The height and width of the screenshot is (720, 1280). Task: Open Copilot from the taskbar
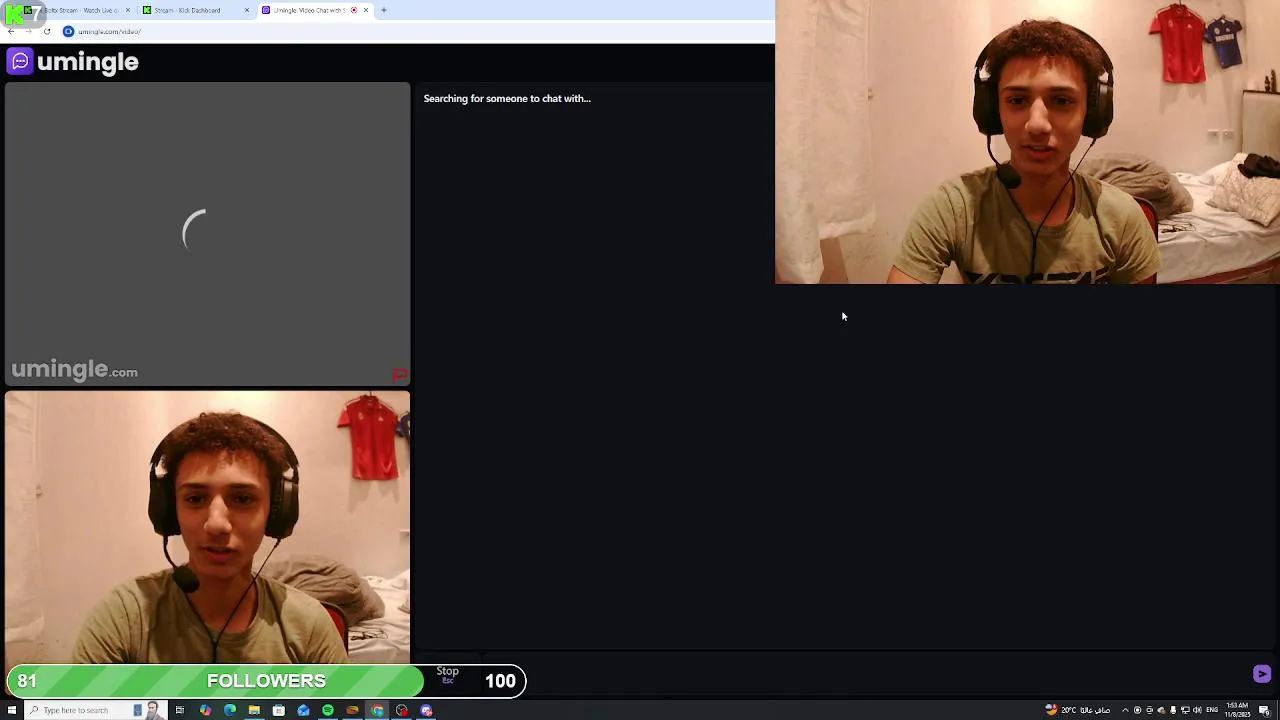[x=205, y=710]
